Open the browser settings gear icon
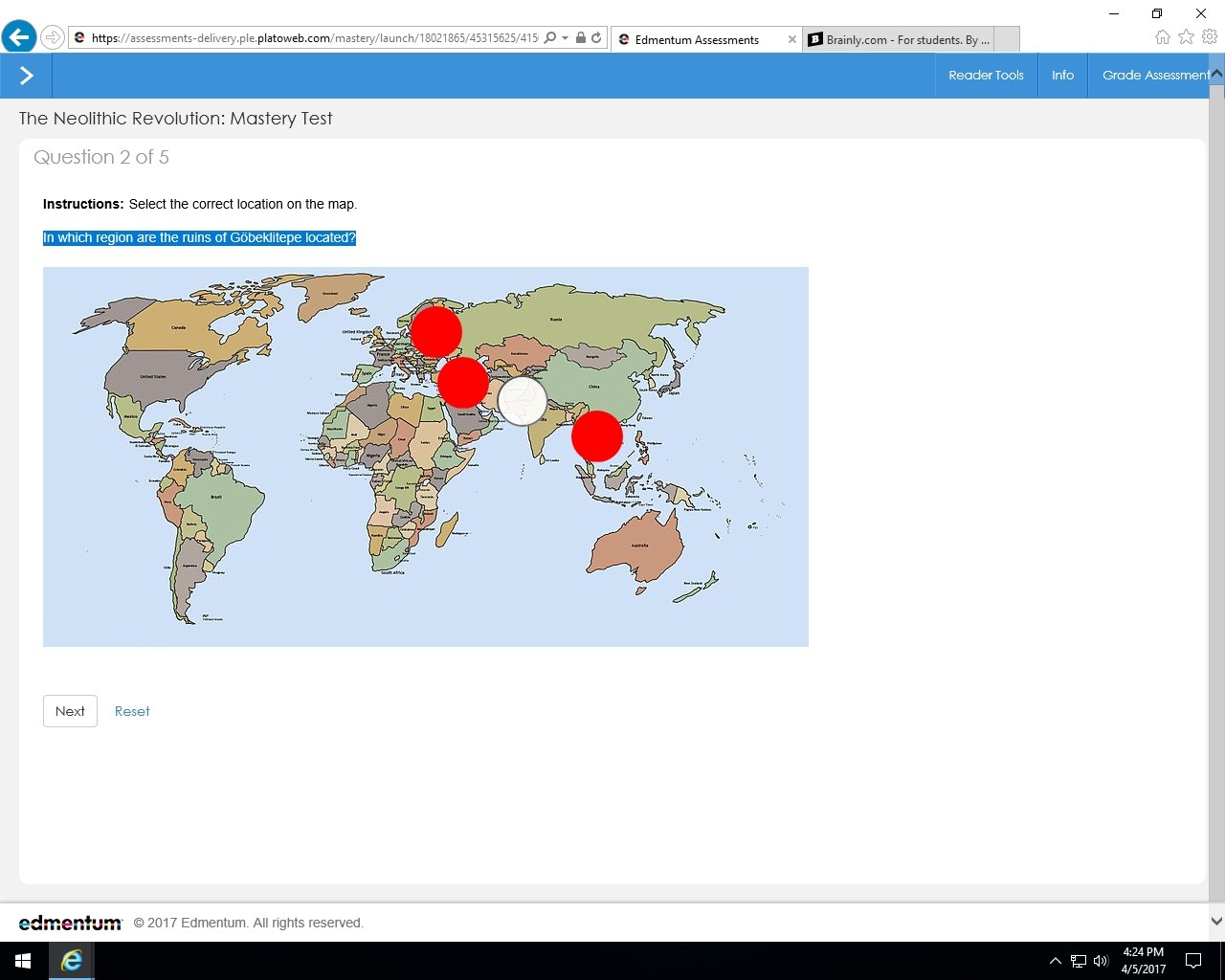The height and width of the screenshot is (980, 1225). click(1210, 37)
